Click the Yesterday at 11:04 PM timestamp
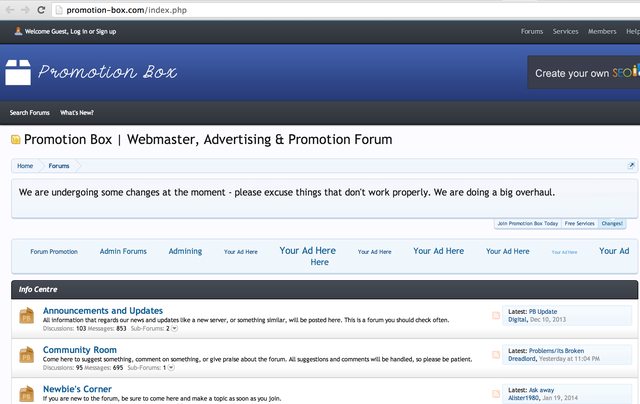Screen dimensions: 640x404 pyautogui.click(x=569, y=359)
